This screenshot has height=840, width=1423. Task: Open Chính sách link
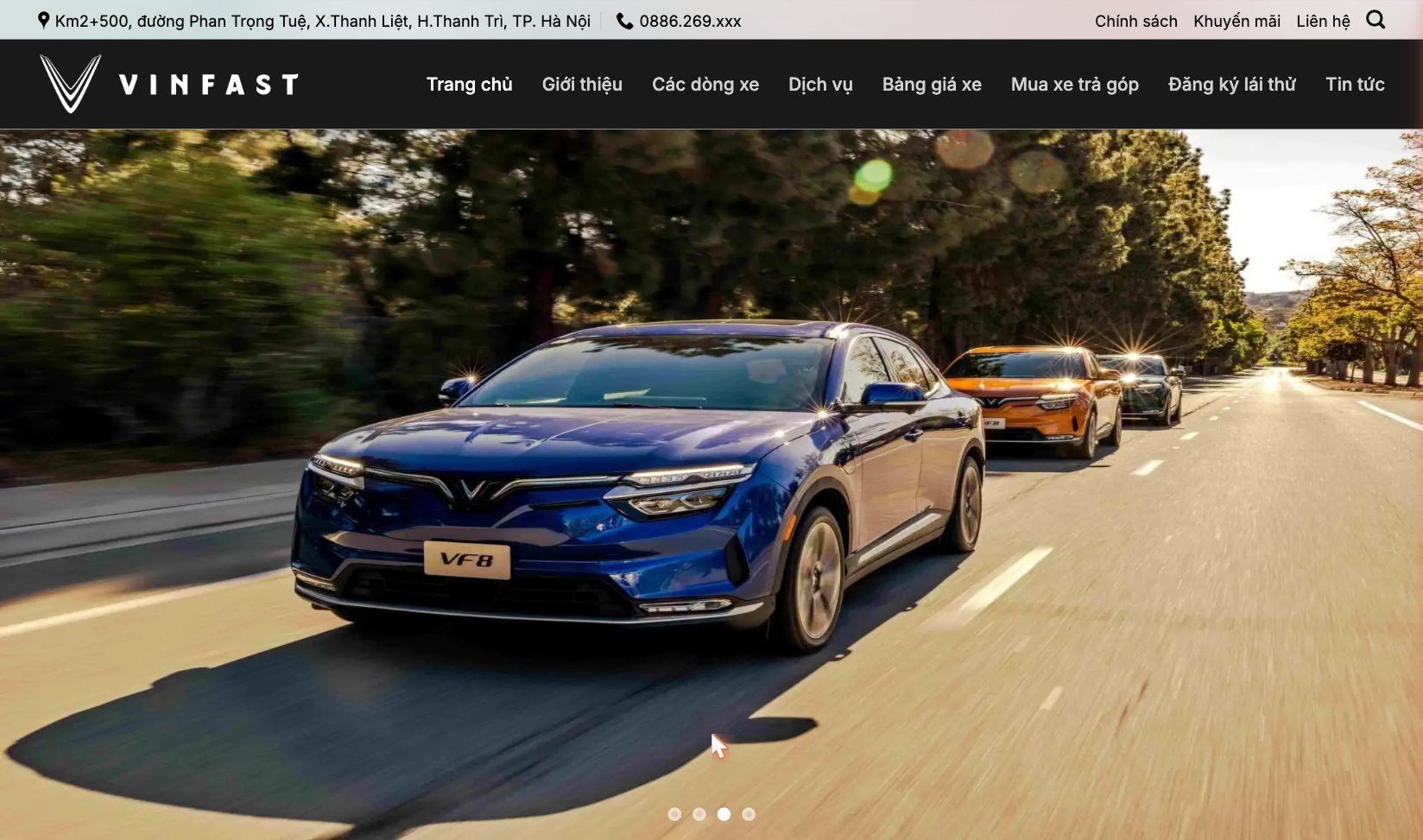(1136, 21)
